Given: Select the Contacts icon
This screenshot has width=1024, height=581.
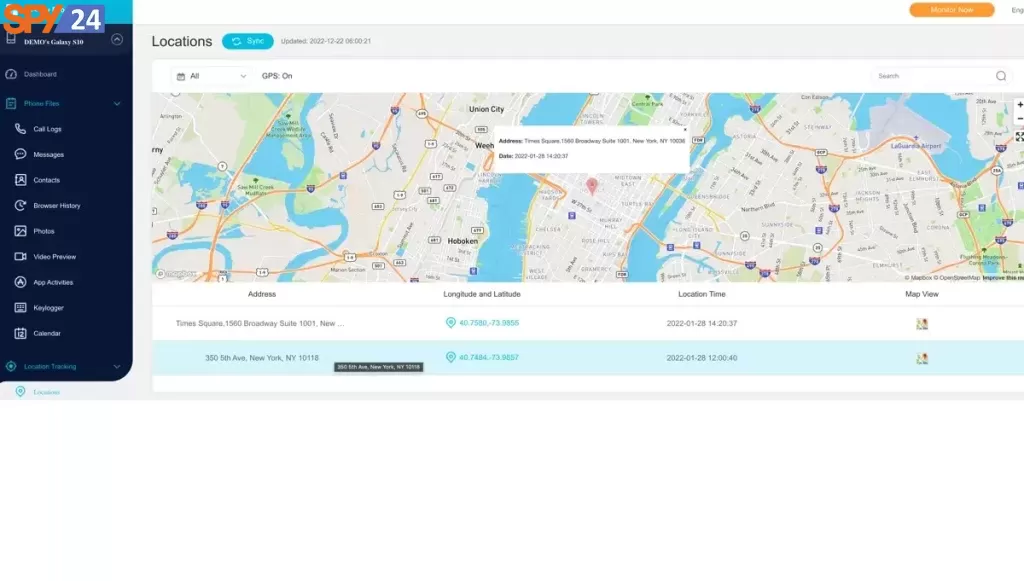Looking at the screenshot, I should [20, 180].
